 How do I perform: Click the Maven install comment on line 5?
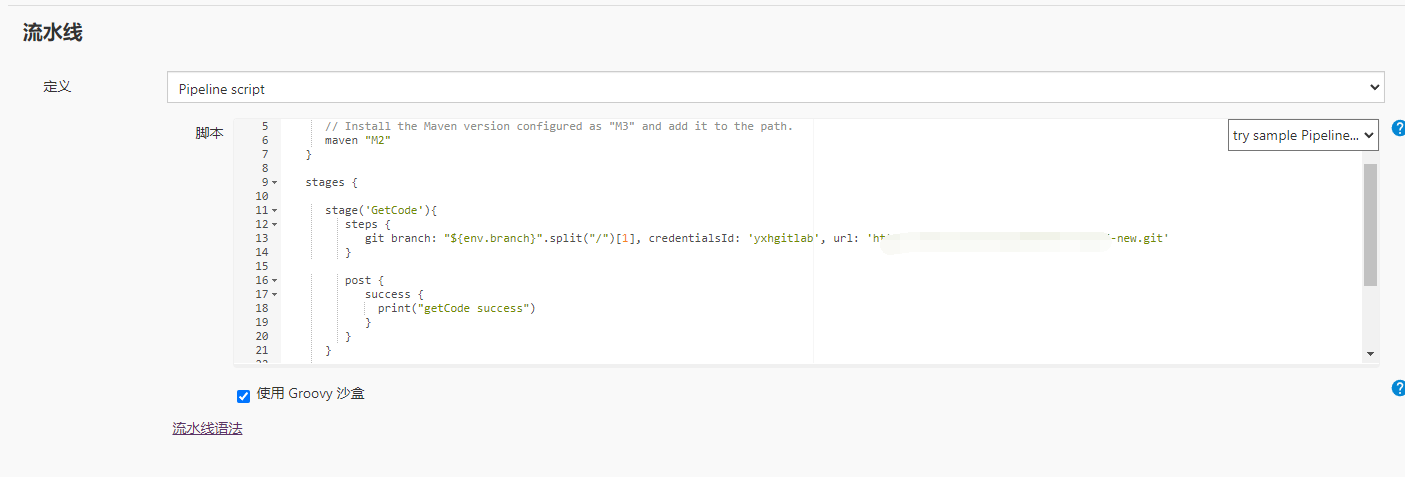click(558, 127)
